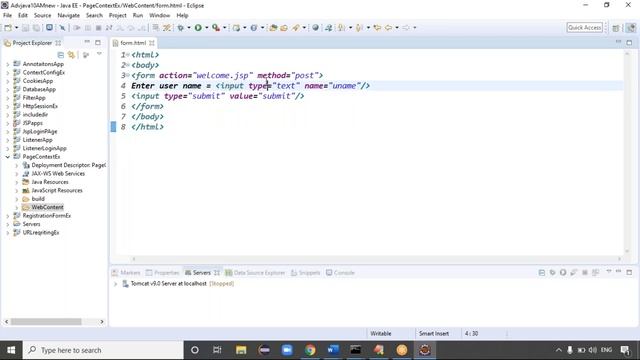This screenshot has height=360, width=640.
Task: Place the cursor in the </form> code line
Action: [147, 106]
